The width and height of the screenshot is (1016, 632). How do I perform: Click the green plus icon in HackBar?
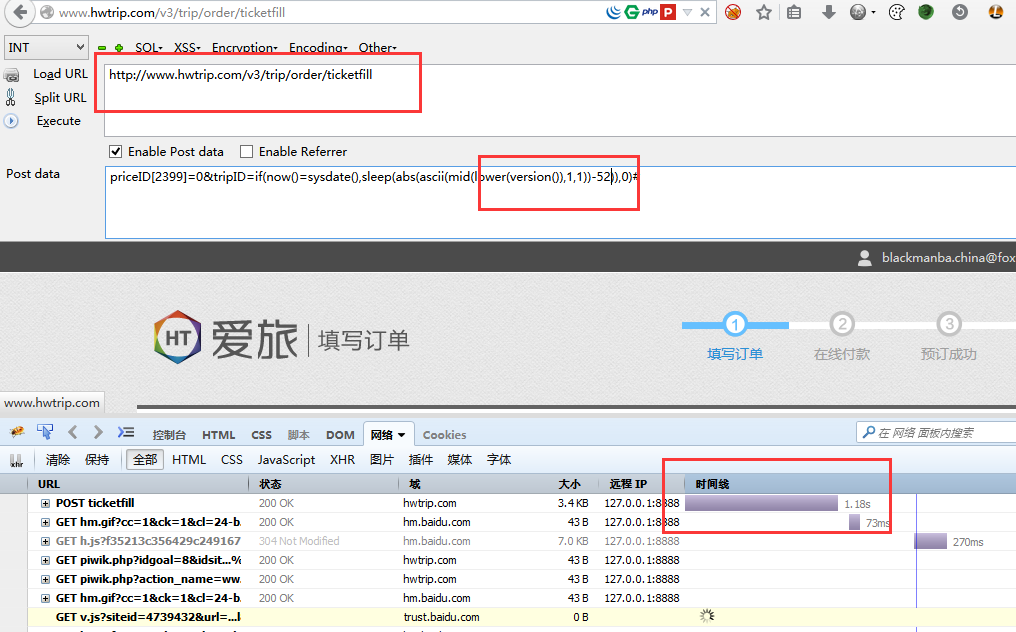click(x=119, y=48)
